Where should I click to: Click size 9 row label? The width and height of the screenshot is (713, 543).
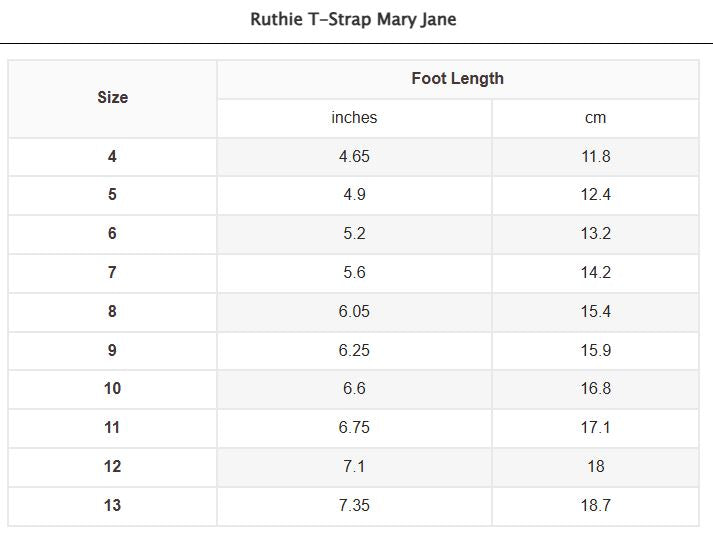pos(112,351)
